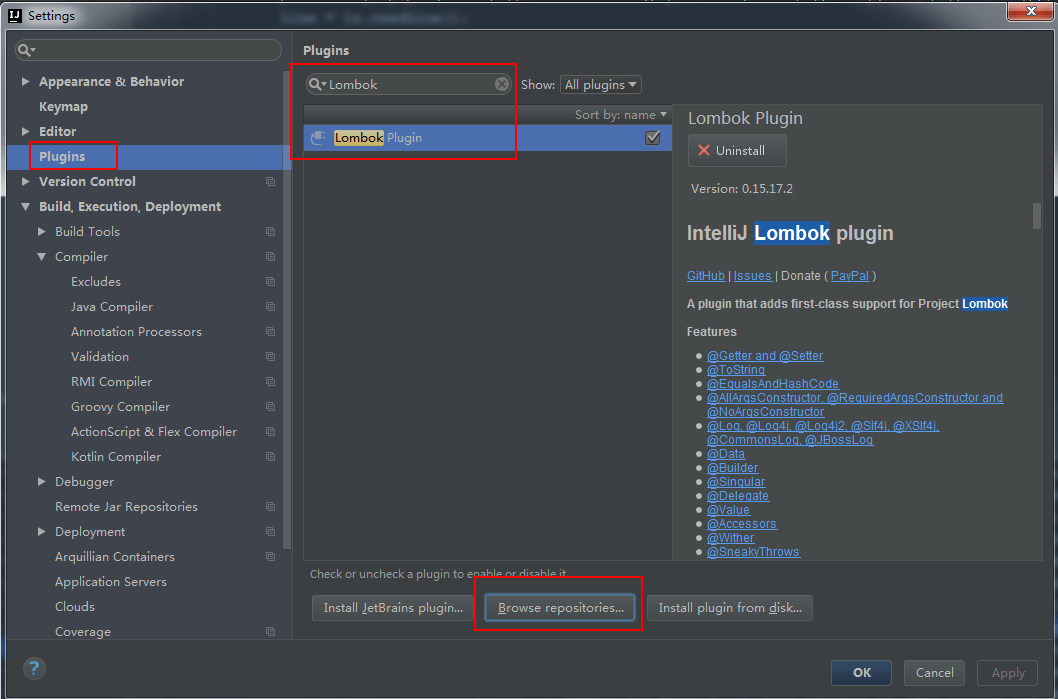Click the project-level icon beside Coverage
Screen dimensions: 1058x699
pos(270,632)
